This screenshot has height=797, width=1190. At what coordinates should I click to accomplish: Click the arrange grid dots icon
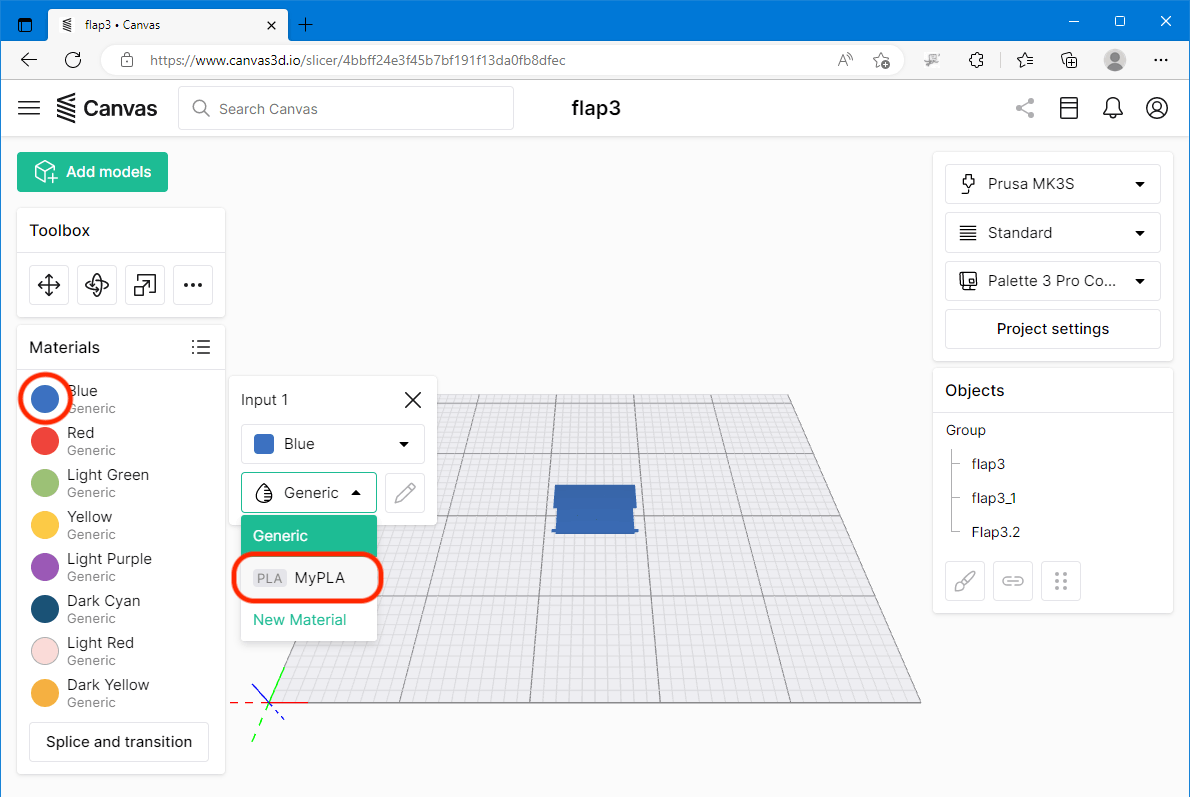tap(1061, 581)
